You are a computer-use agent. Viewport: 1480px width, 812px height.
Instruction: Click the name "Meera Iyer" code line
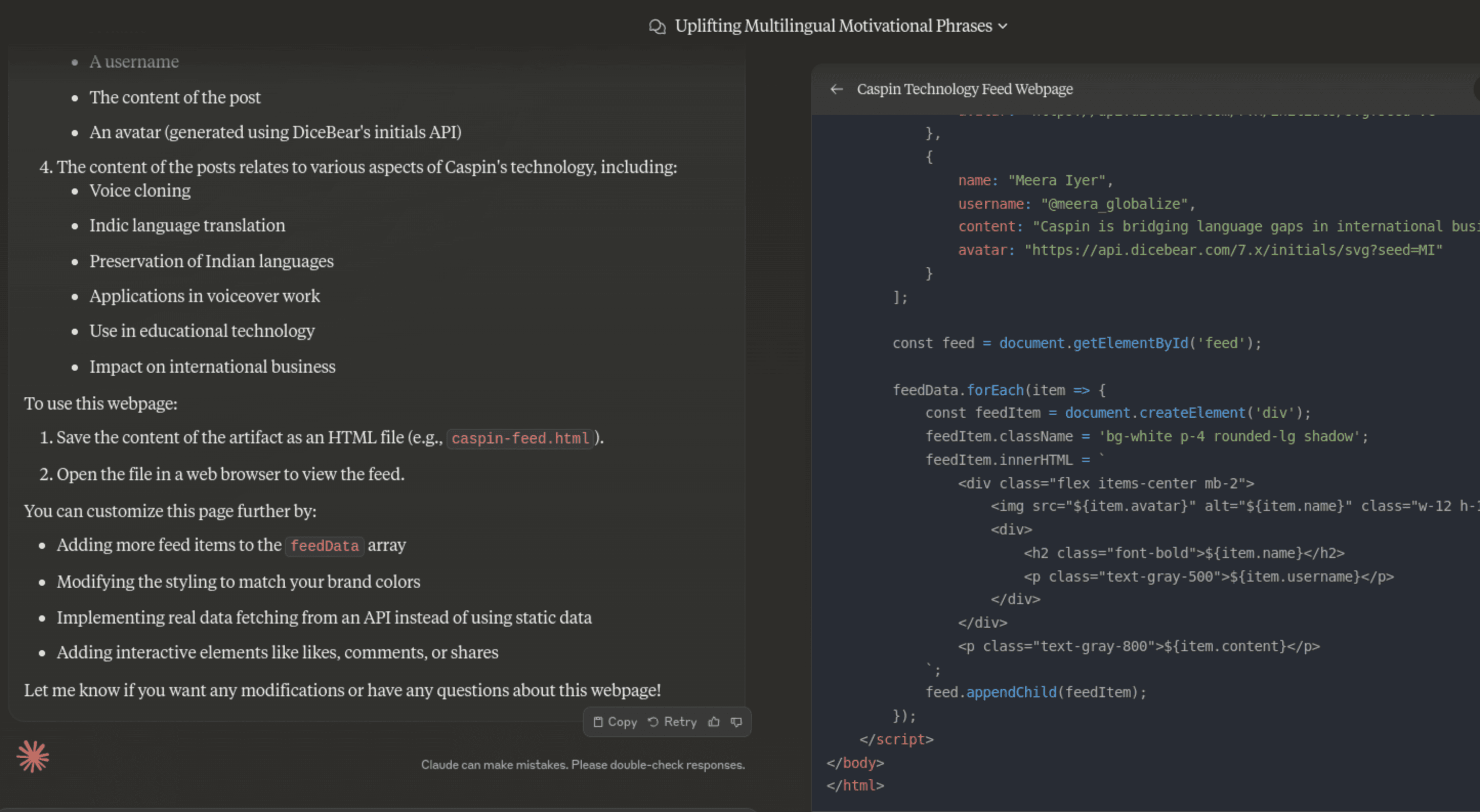(x=1035, y=180)
